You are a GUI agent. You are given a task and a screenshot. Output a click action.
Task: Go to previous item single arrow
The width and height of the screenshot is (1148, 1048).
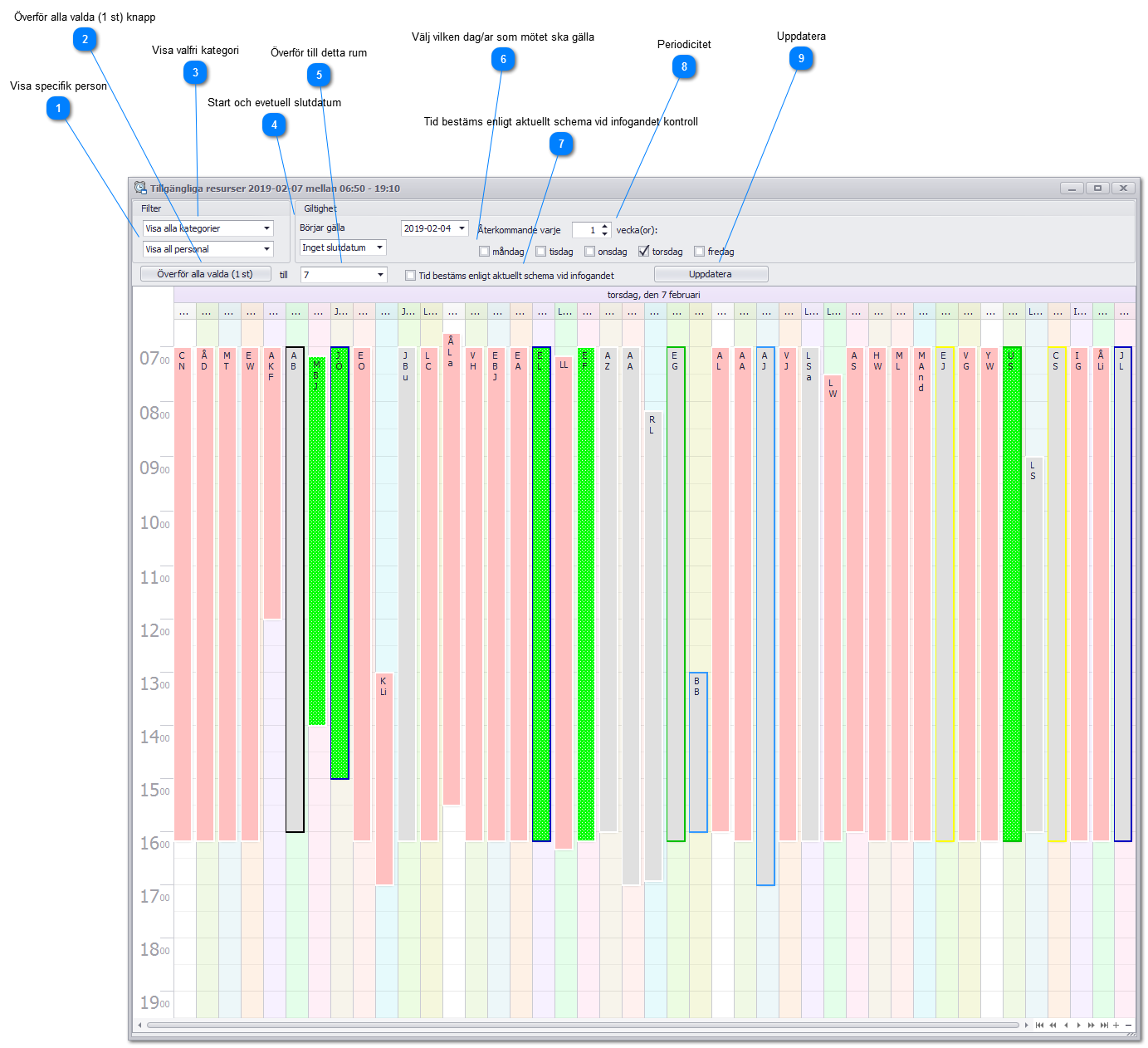1066,1025
